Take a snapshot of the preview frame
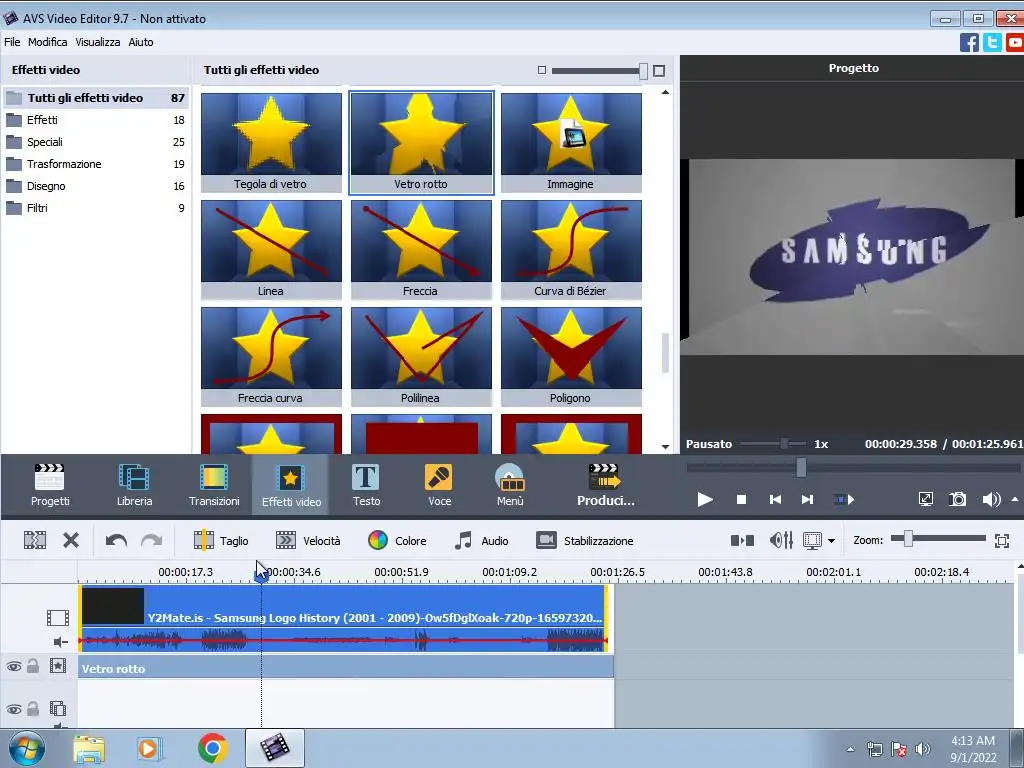 click(x=957, y=500)
